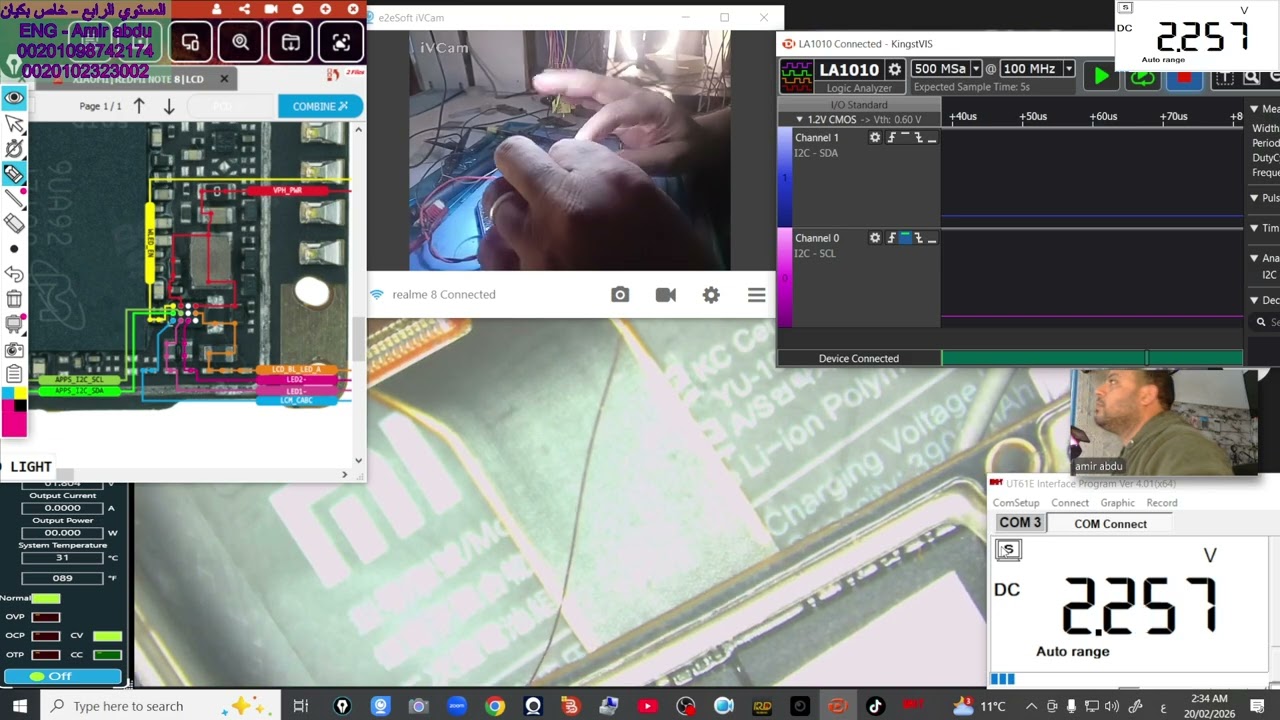Set Channel 1 low level trigger
This screenshot has width=1280, height=720.
coord(931,138)
